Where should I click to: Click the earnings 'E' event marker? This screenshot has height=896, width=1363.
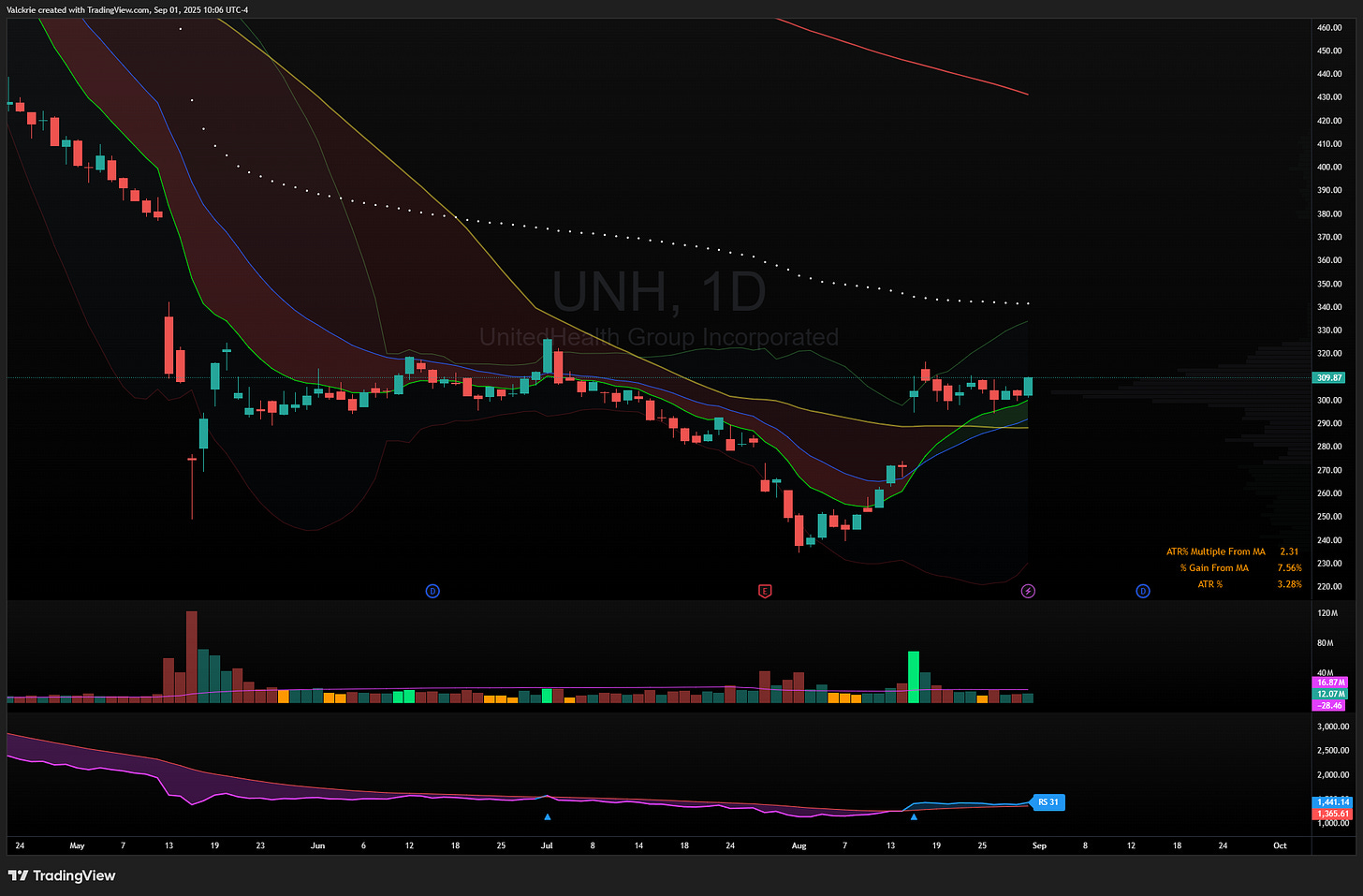[765, 591]
